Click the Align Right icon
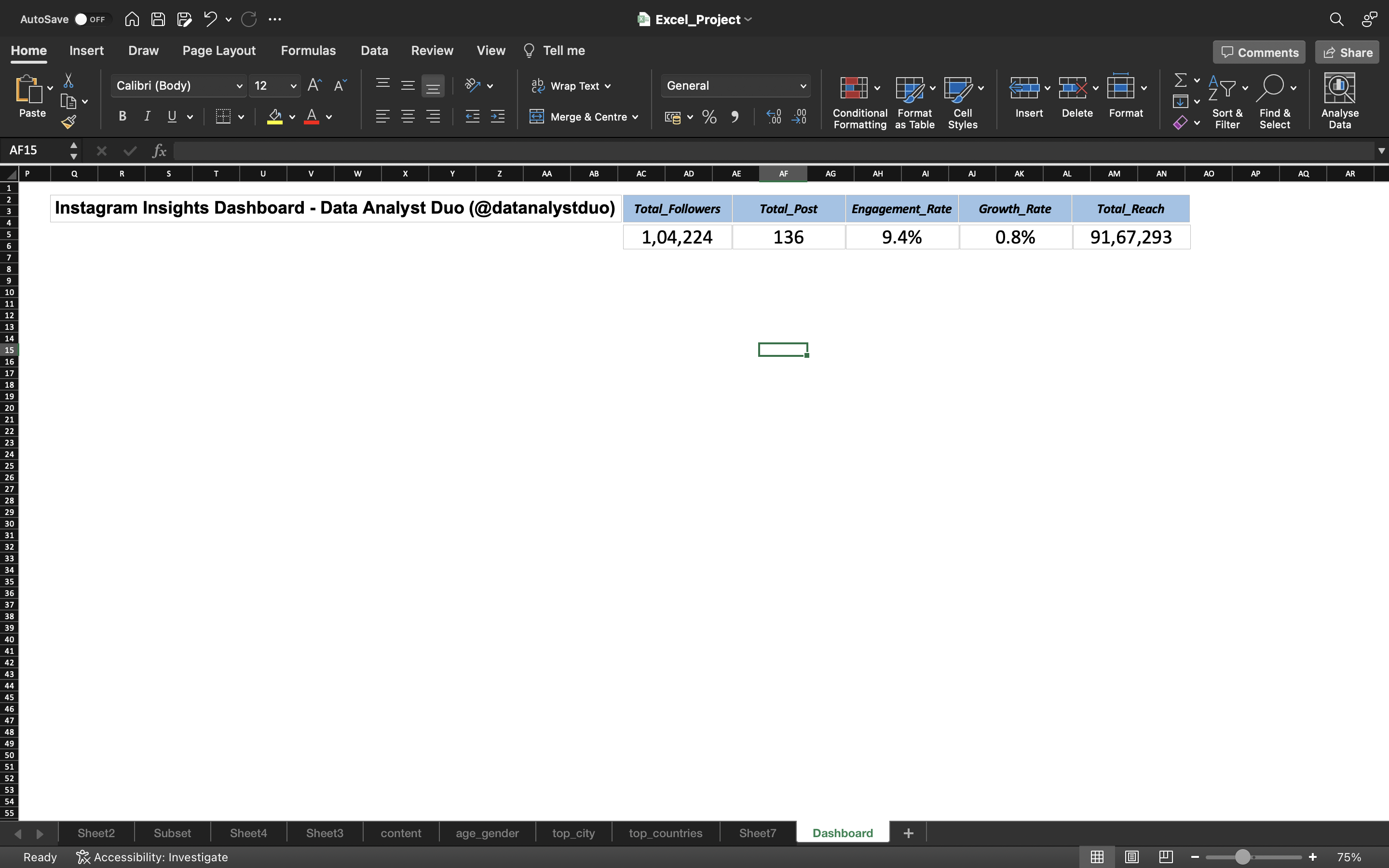The height and width of the screenshot is (868, 1389). 433,117
